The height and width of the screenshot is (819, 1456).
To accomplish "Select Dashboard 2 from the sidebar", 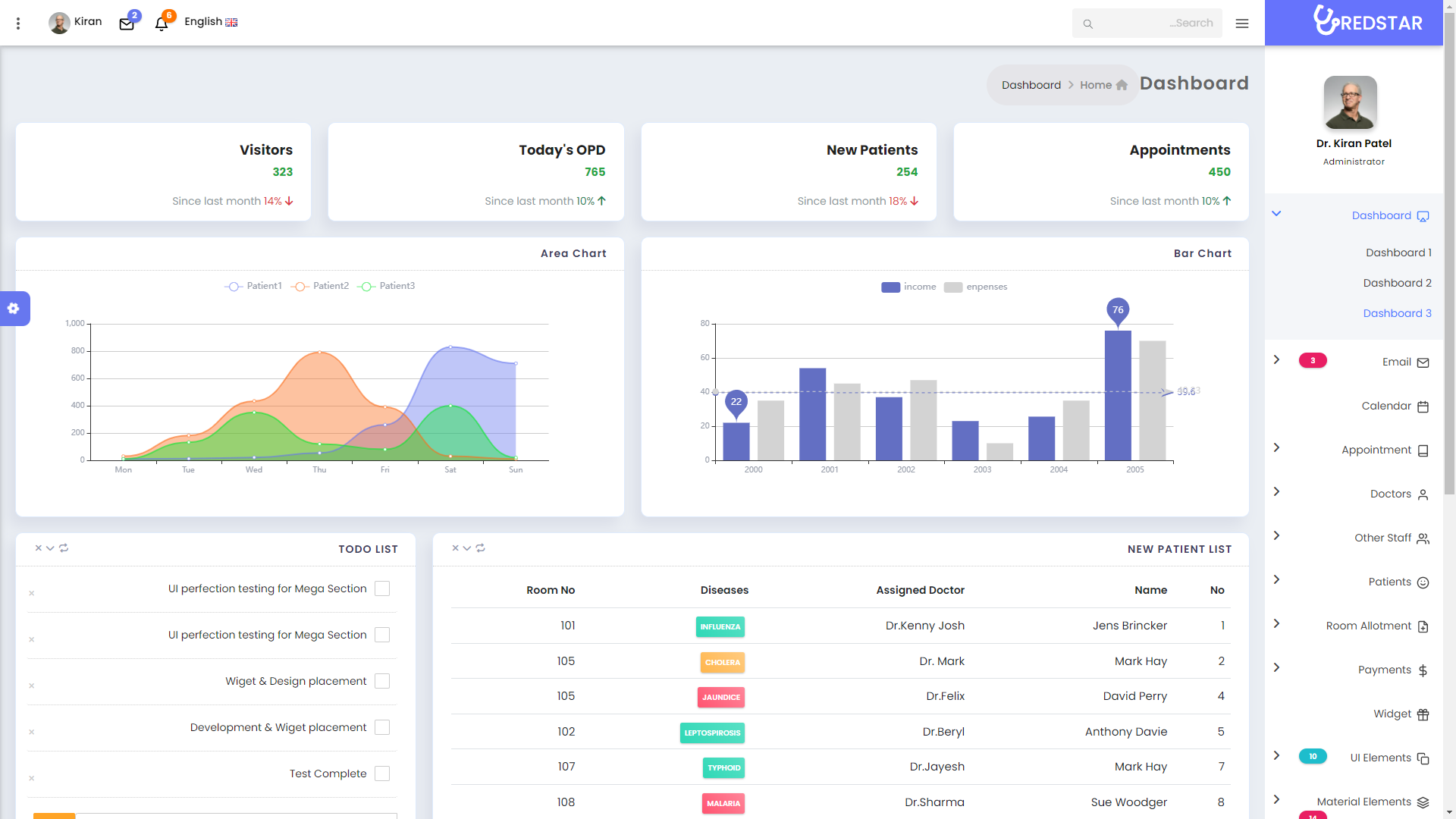I will click(x=1397, y=283).
